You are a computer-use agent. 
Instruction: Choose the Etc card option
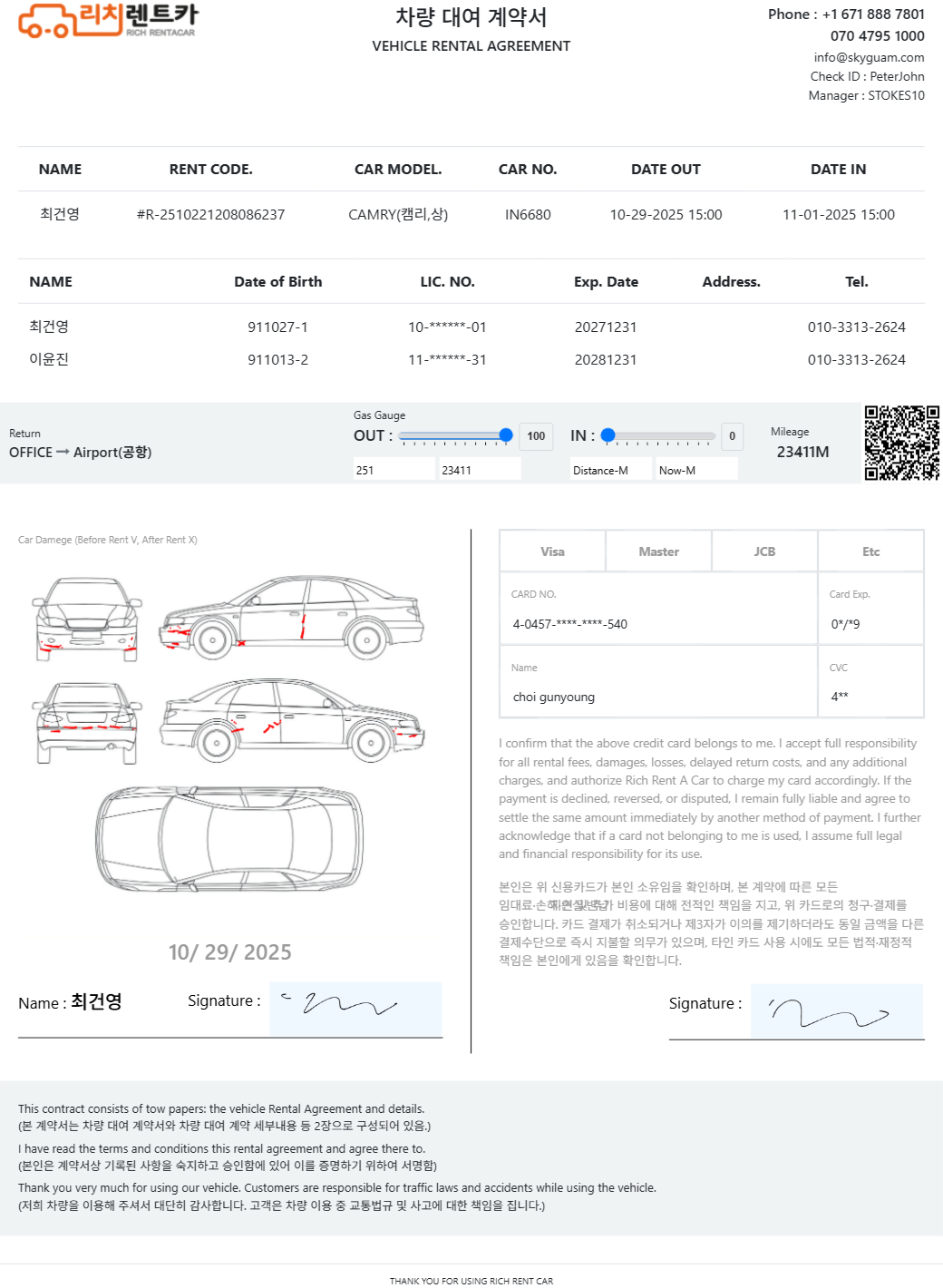point(870,551)
